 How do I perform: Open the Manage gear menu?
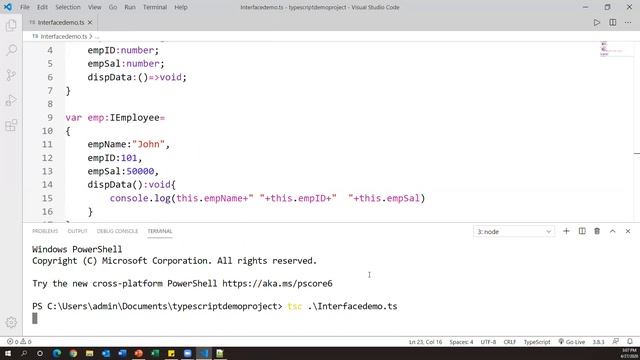11,322
